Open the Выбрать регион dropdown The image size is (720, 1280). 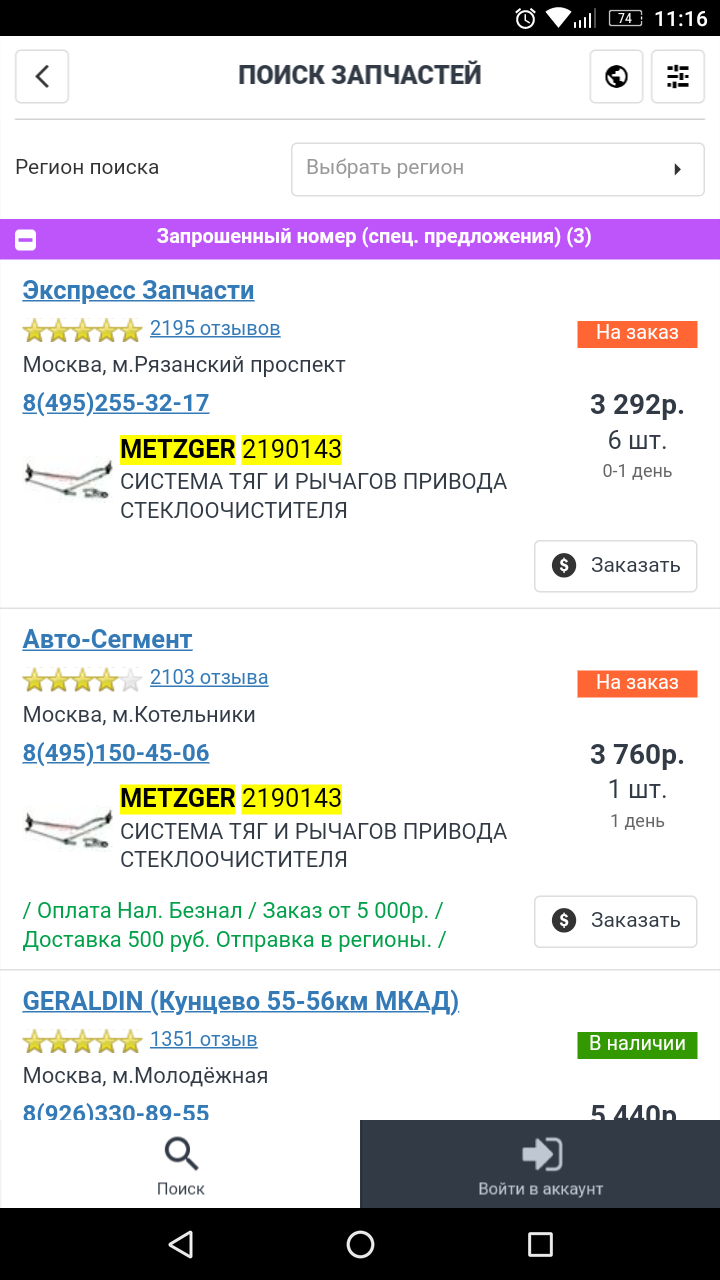(498, 169)
